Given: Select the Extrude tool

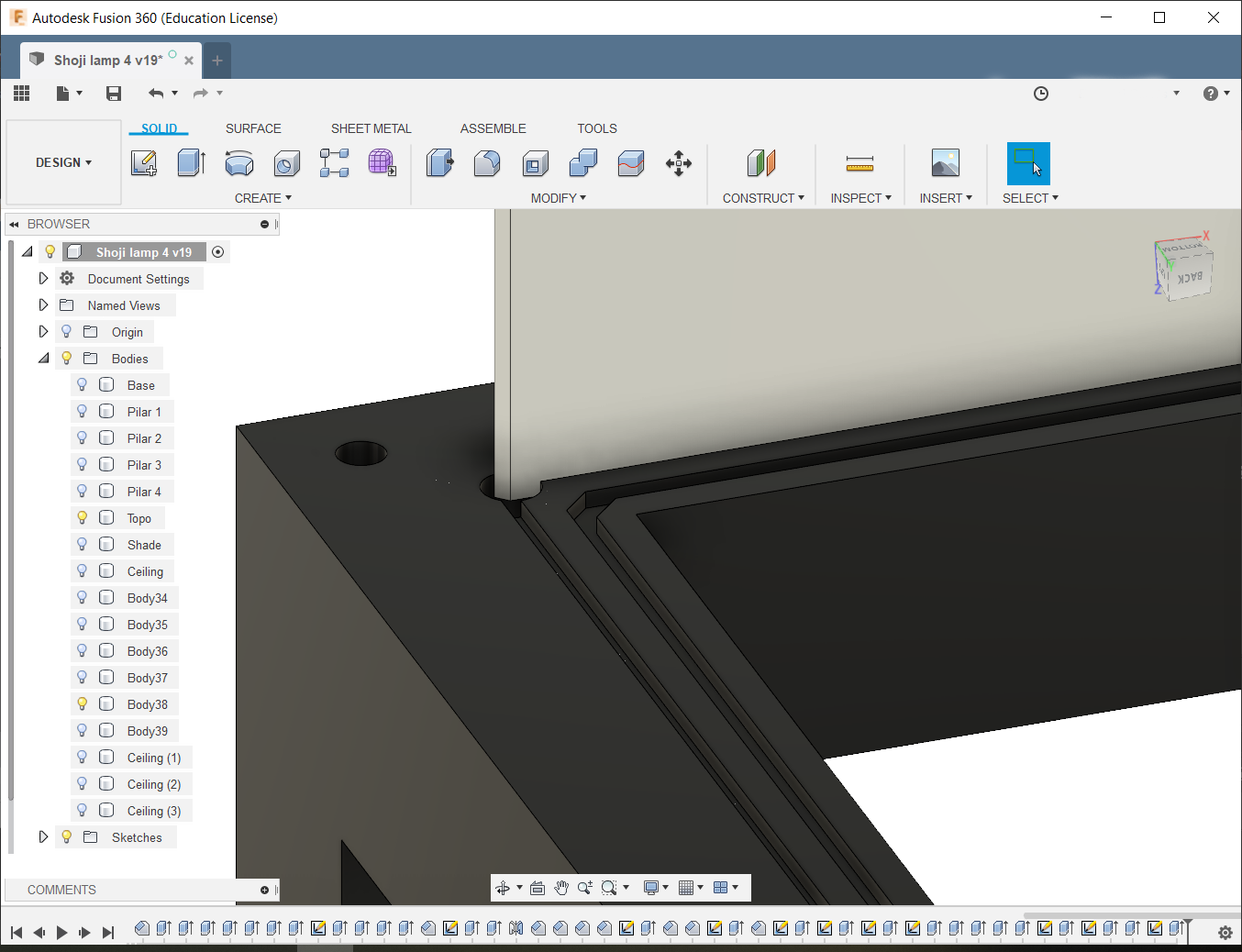Looking at the screenshot, I should pyautogui.click(x=192, y=163).
